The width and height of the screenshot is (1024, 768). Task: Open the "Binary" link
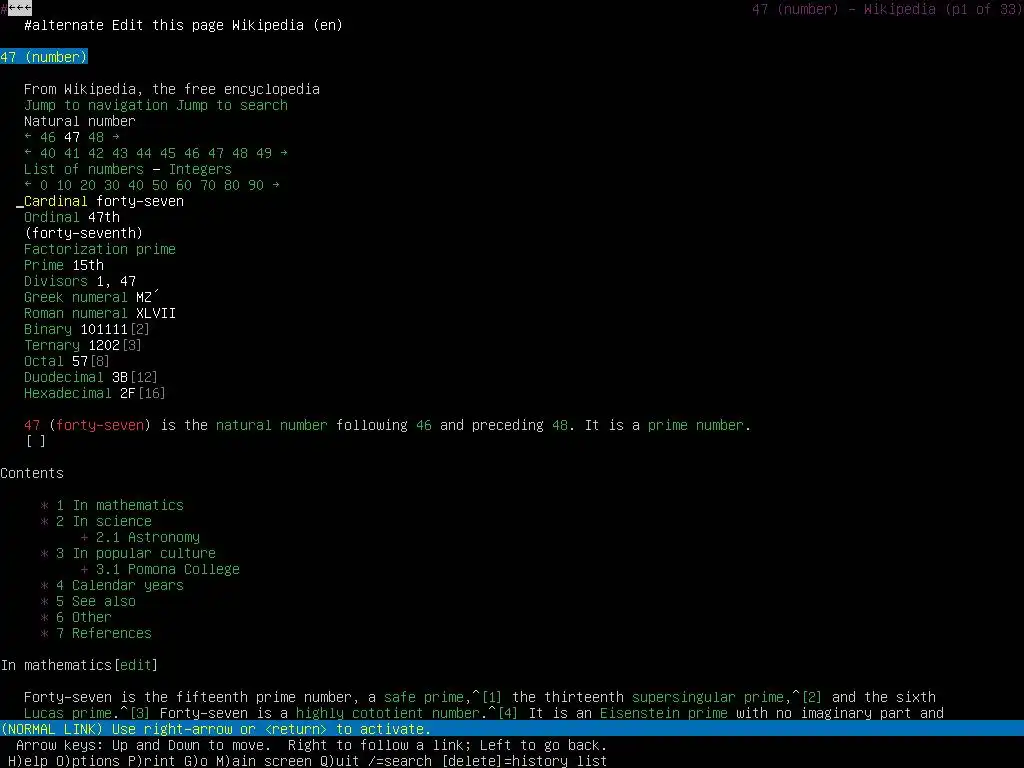pyautogui.click(x=48, y=329)
